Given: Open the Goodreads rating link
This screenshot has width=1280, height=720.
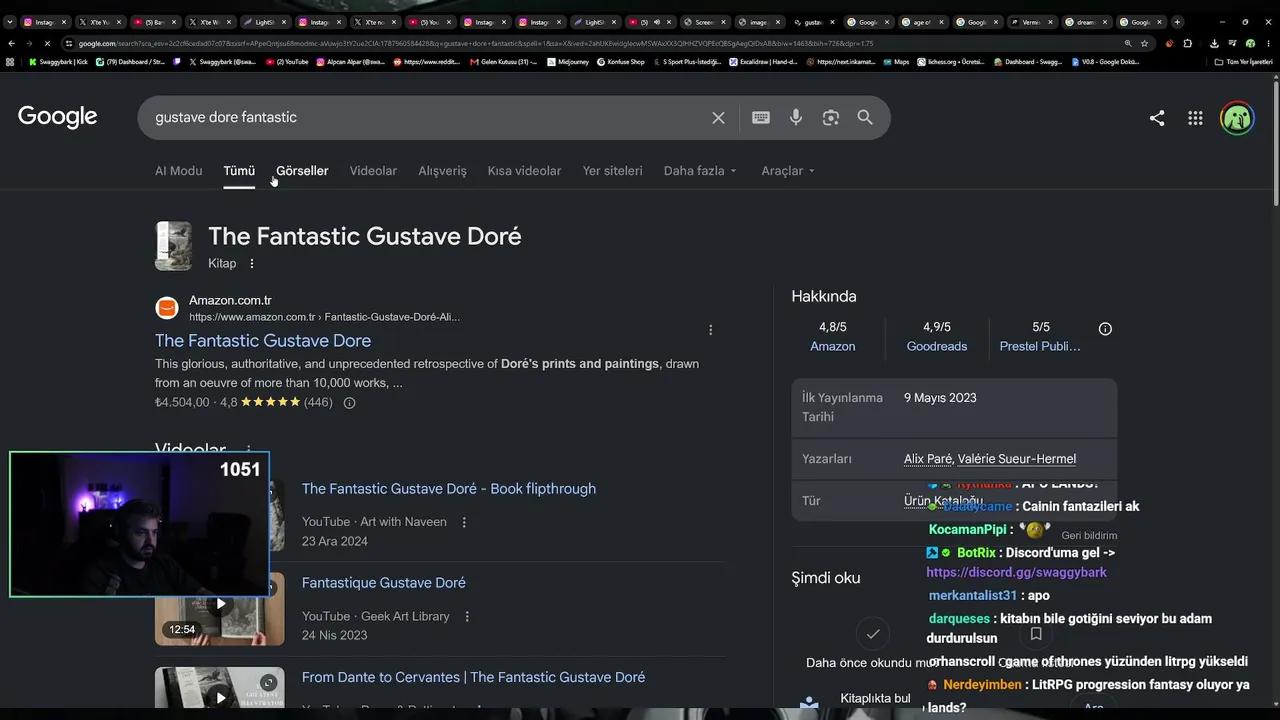Looking at the screenshot, I should point(937,346).
